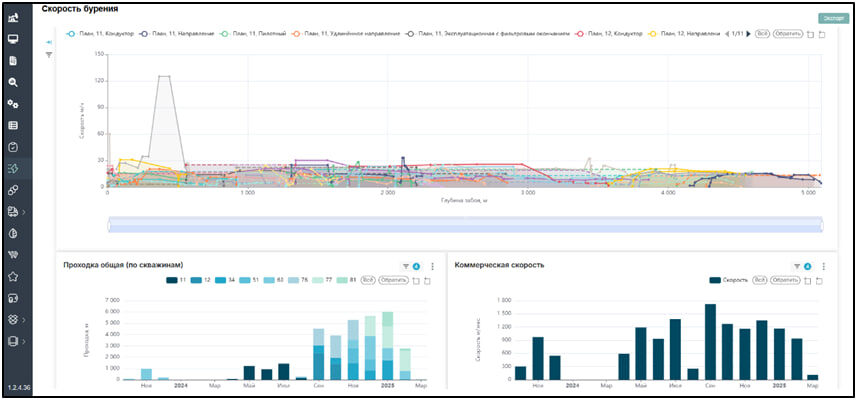Click Обратить button in Коммерческая скорость legend

pyautogui.click(x=783, y=280)
